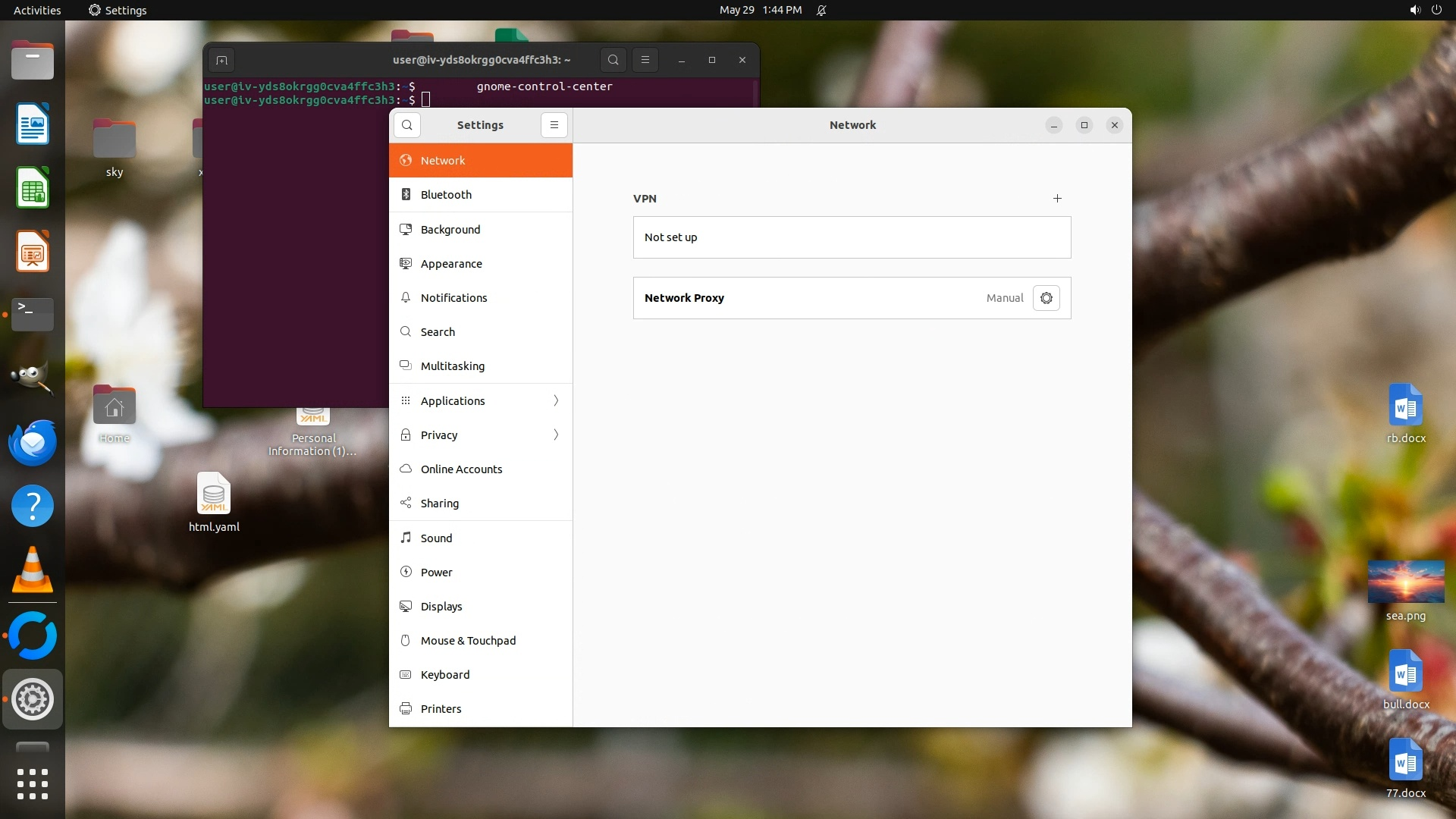Click the terminal search icon
Viewport: 1456px width, 819px height.
[613, 60]
